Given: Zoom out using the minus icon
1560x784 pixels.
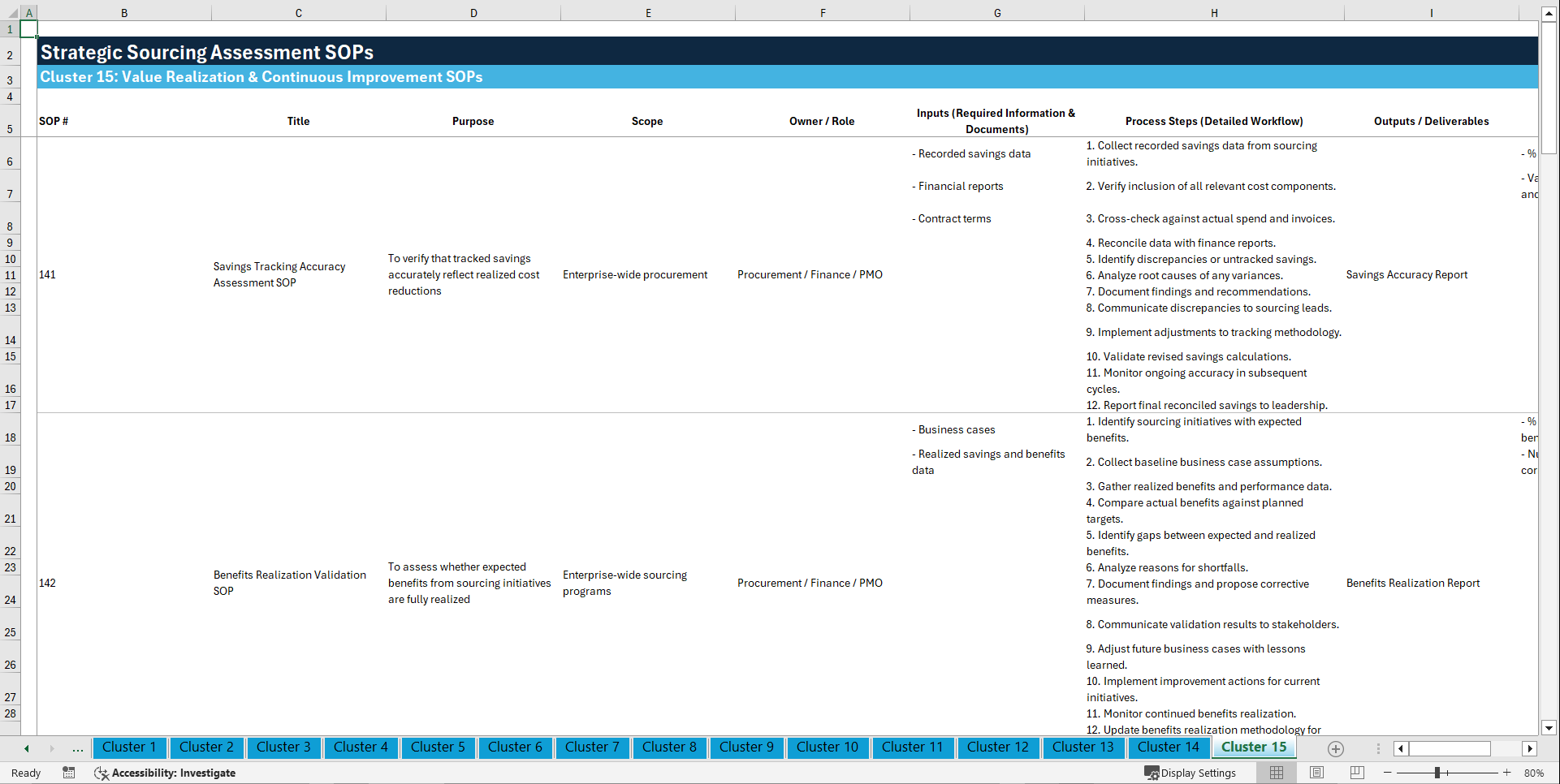Looking at the screenshot, I should pyautogui.click(x=1387, y=773).
